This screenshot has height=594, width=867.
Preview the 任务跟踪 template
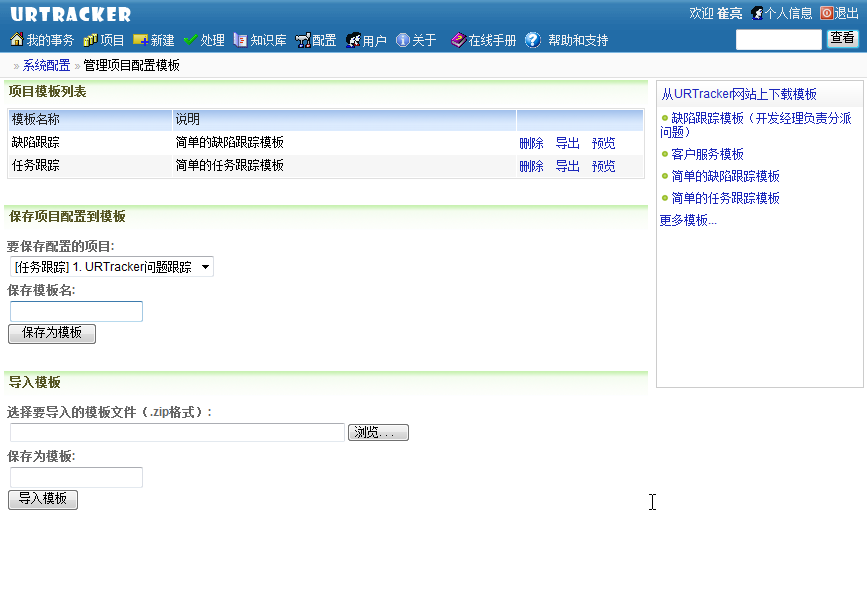[x=603, y=166]
